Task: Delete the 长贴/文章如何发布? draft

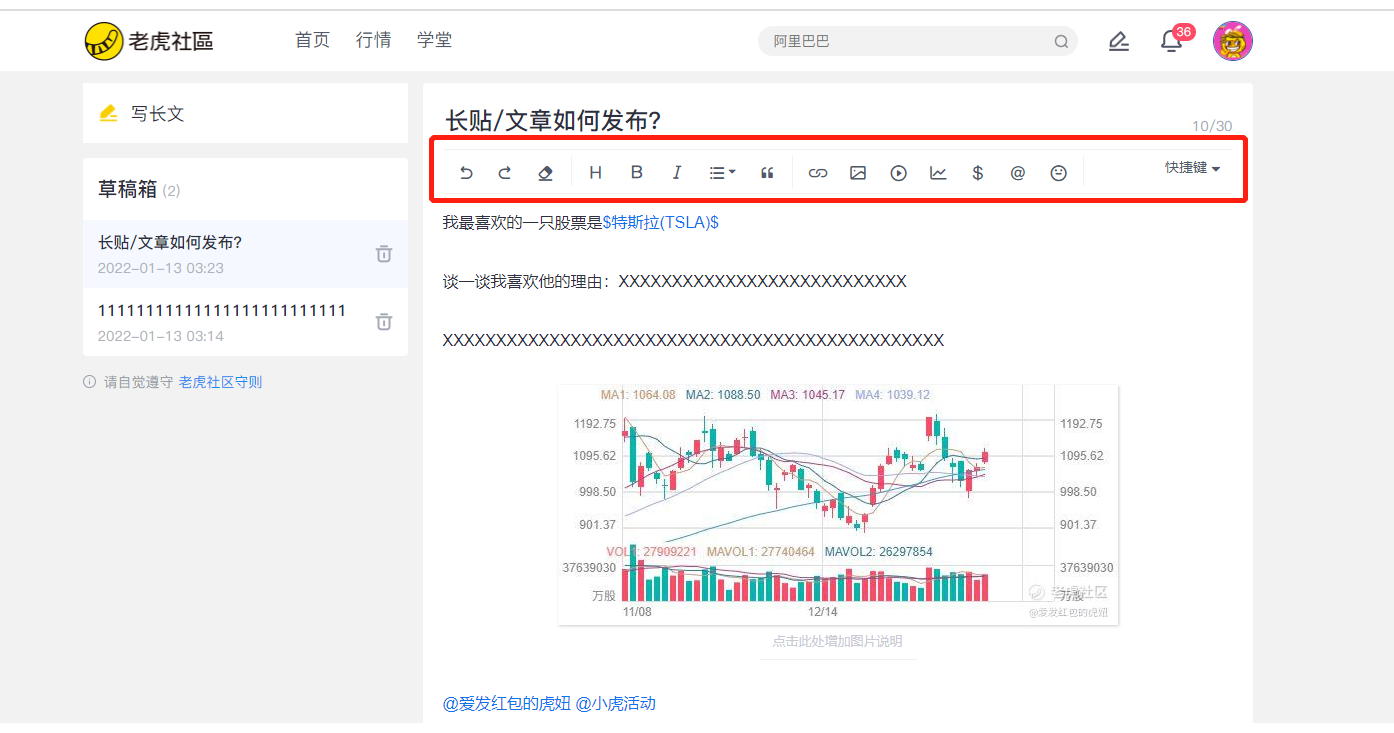Action: pyautogui.click(x=384, y=254)
